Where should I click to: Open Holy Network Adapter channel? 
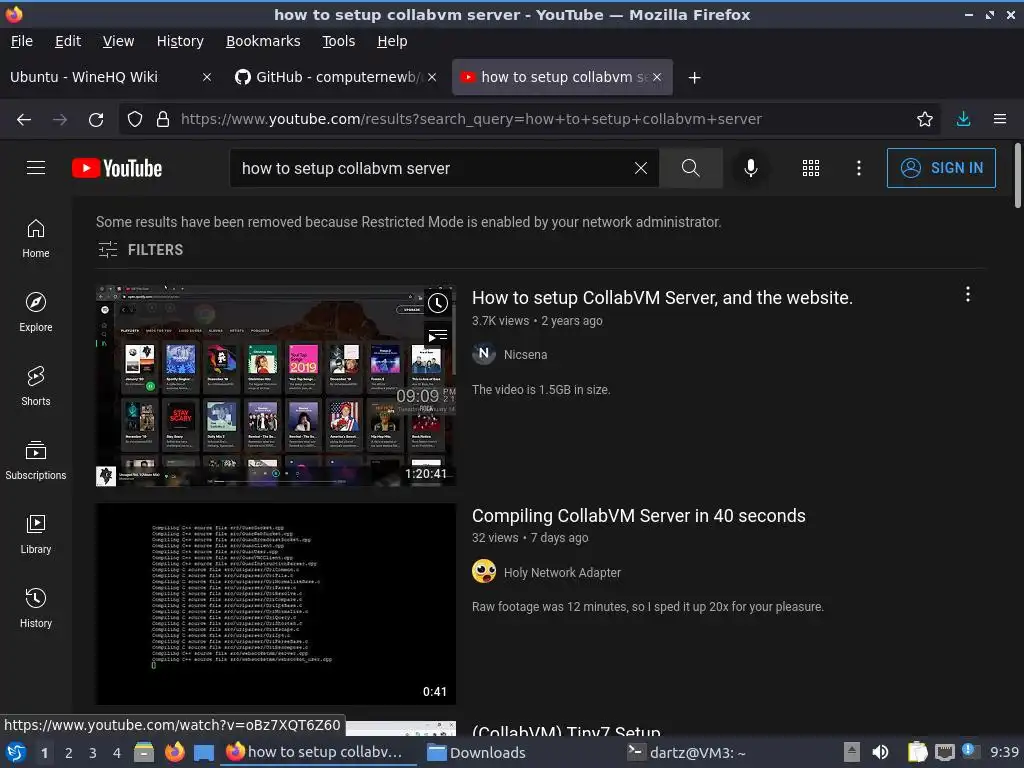562,573
